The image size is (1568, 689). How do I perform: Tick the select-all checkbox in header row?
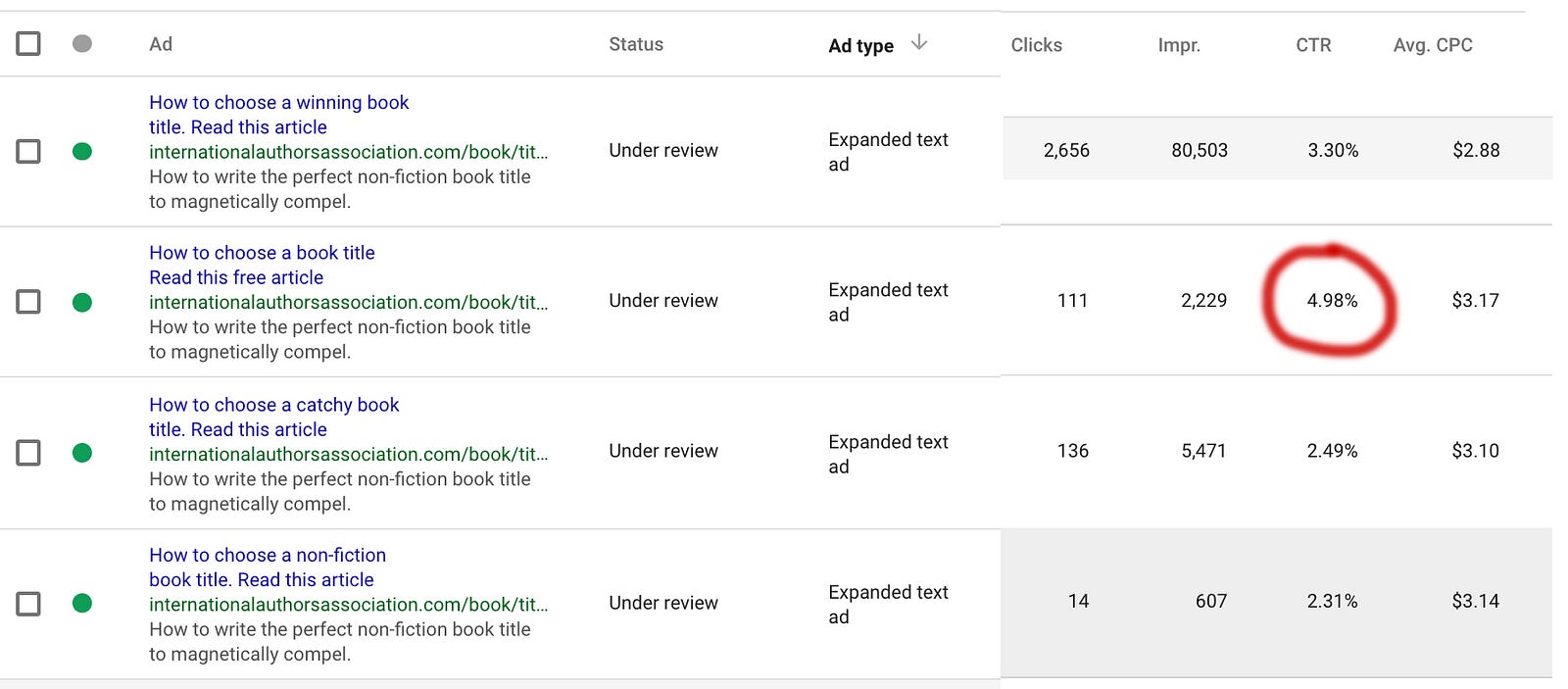pyautogui.click(x=28, y=43)
